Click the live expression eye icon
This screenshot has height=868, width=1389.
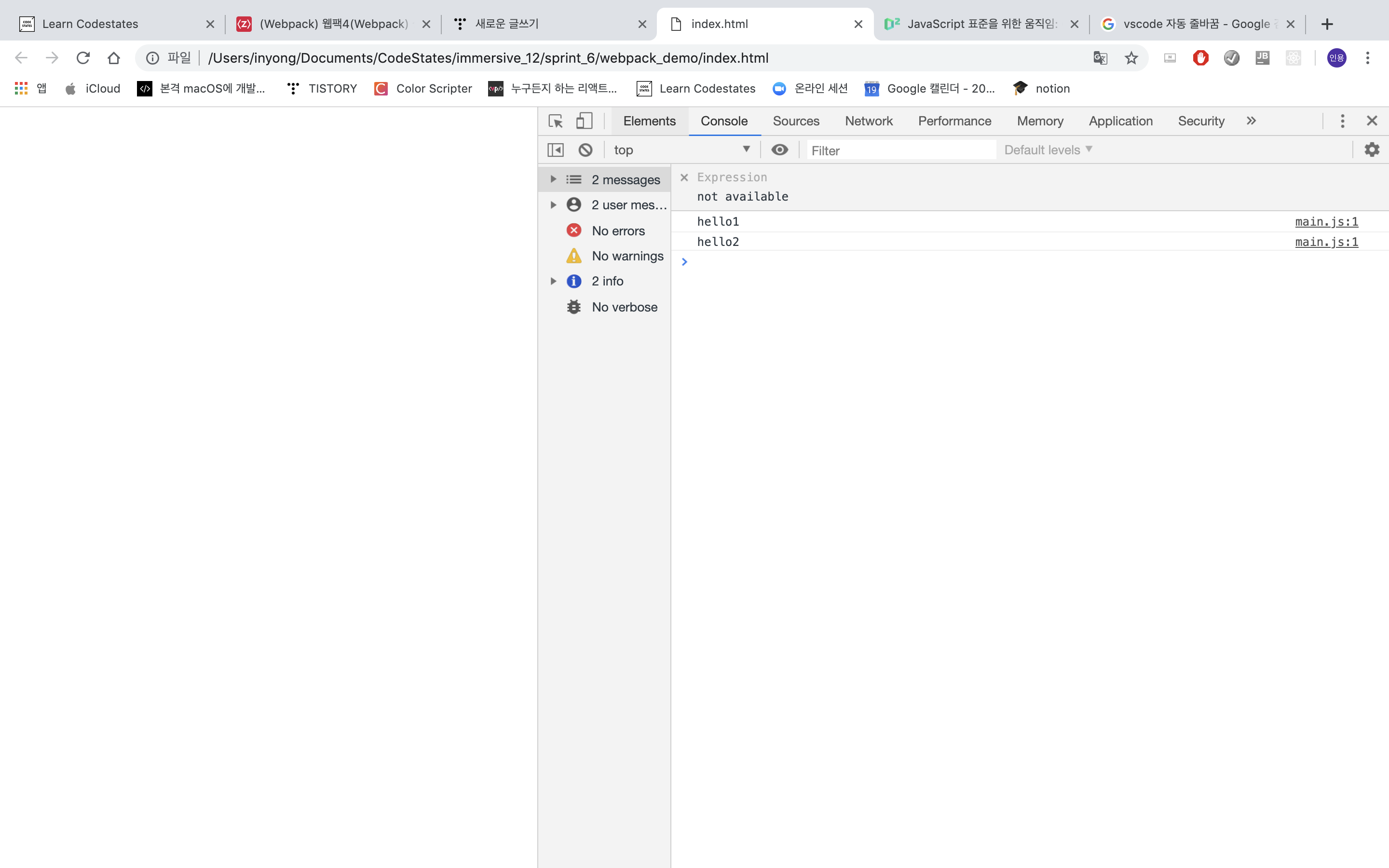coord(779,150)
